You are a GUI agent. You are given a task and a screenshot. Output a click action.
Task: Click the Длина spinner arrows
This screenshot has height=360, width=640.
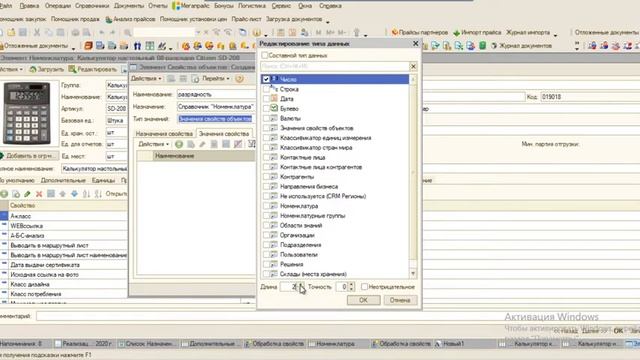(x=301, y=287)
